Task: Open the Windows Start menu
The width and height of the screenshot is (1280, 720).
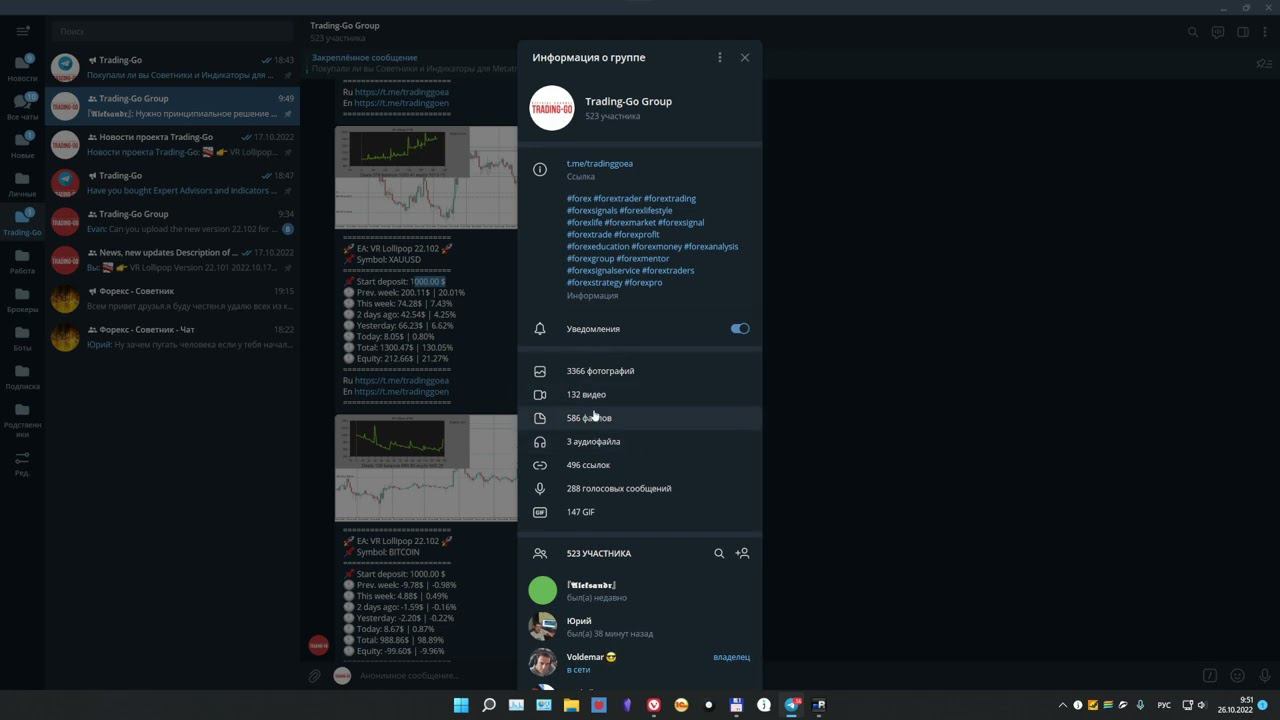Action: pos(461,705)
